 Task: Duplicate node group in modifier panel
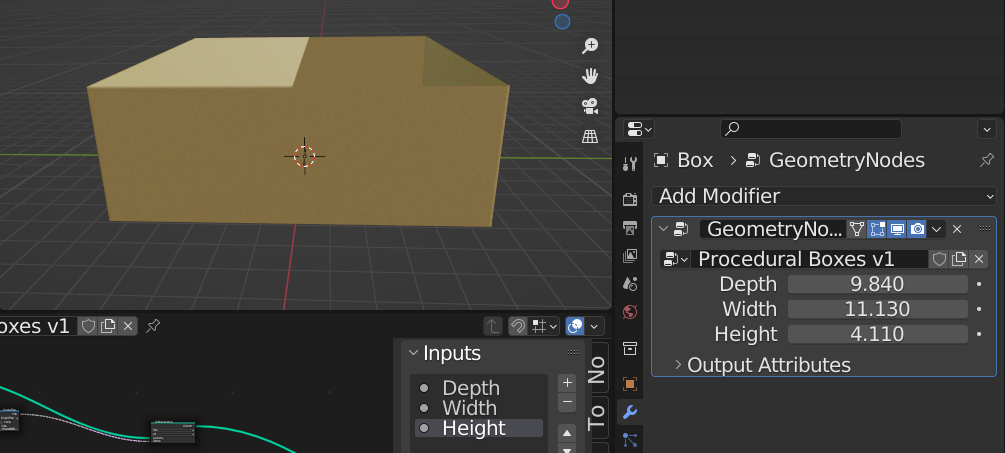click(959, 259)
